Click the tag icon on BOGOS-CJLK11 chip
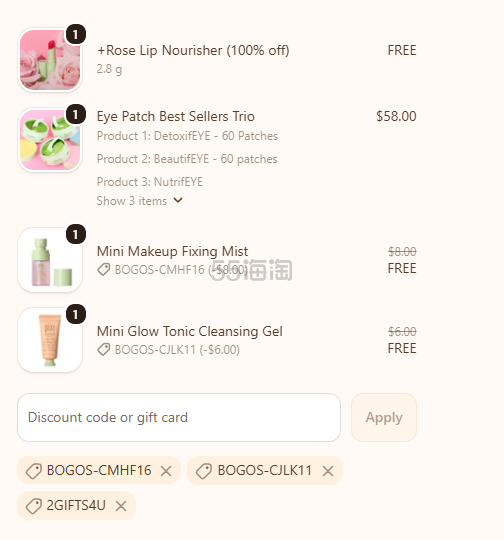The width and height of the screenshot is (504, 540). tap(204, 471)
